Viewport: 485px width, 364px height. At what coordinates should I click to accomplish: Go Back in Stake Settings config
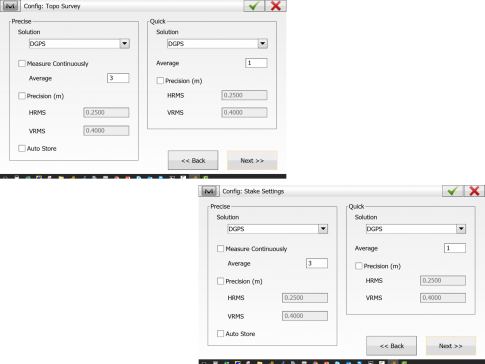(392, 346)
